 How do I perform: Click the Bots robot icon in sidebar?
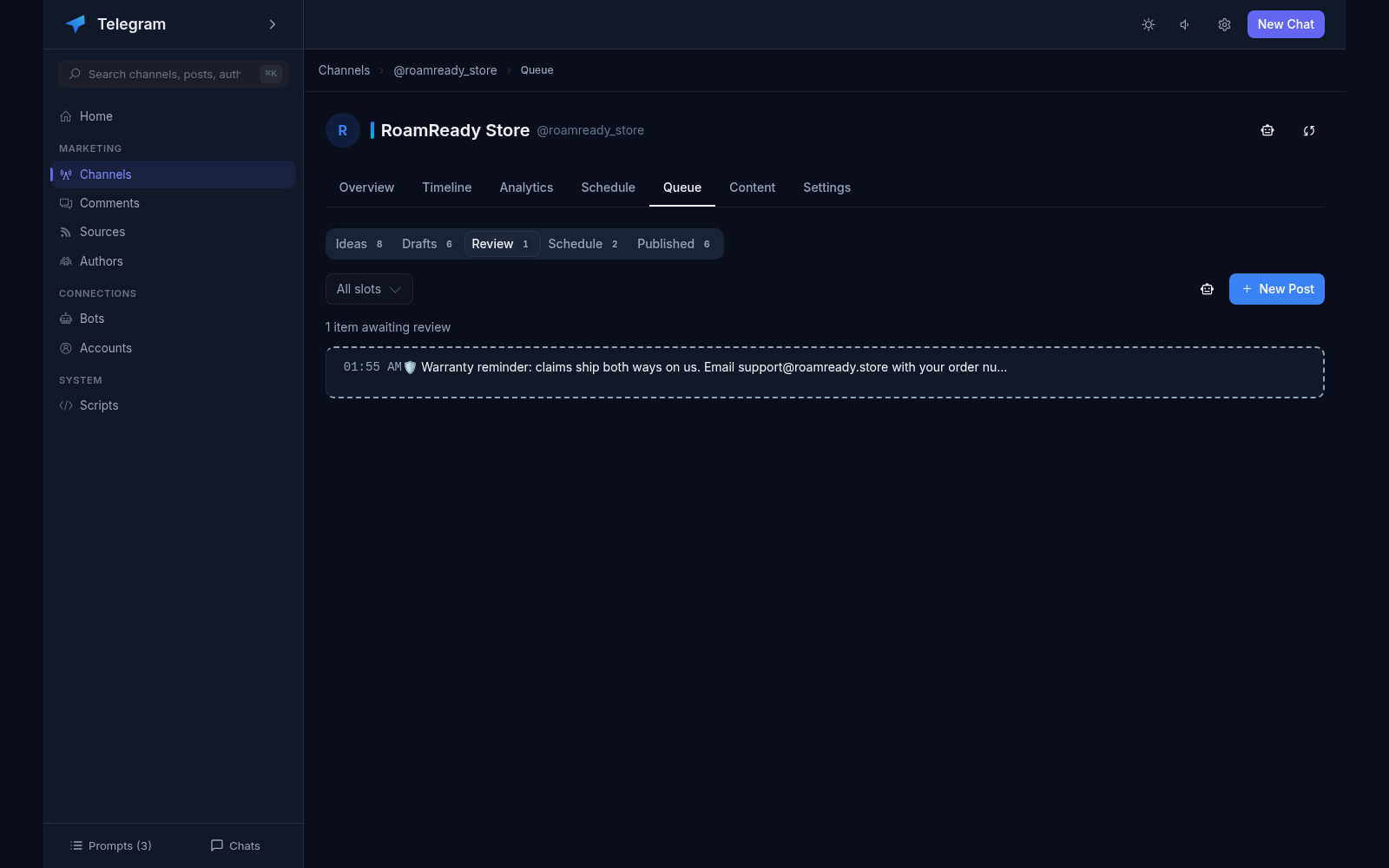(66, 319)
